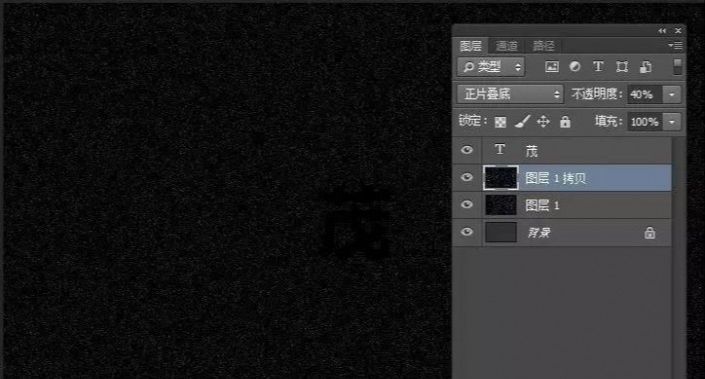Collapse the panel with double arrows
705x379 pixels.
pos(662,31)
